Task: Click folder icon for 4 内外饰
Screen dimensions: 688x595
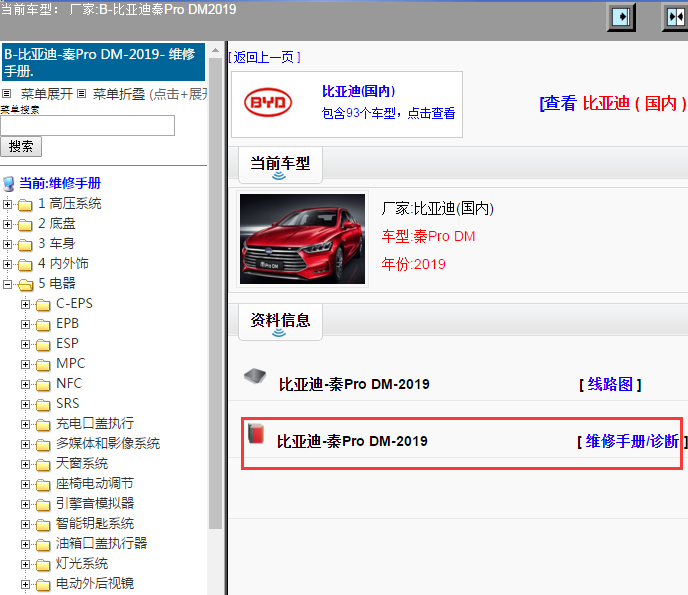Action: pos(25,265)
